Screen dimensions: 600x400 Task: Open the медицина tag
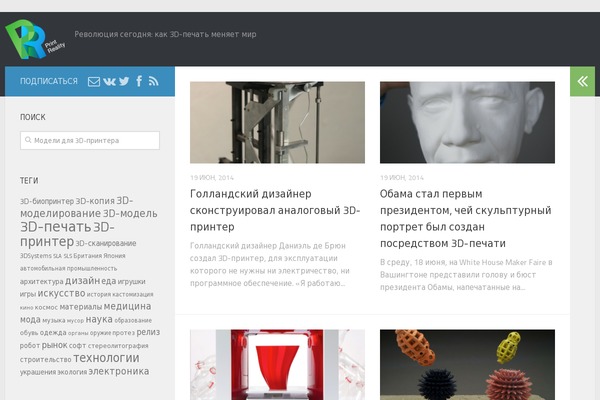click(x=127, y=306)
